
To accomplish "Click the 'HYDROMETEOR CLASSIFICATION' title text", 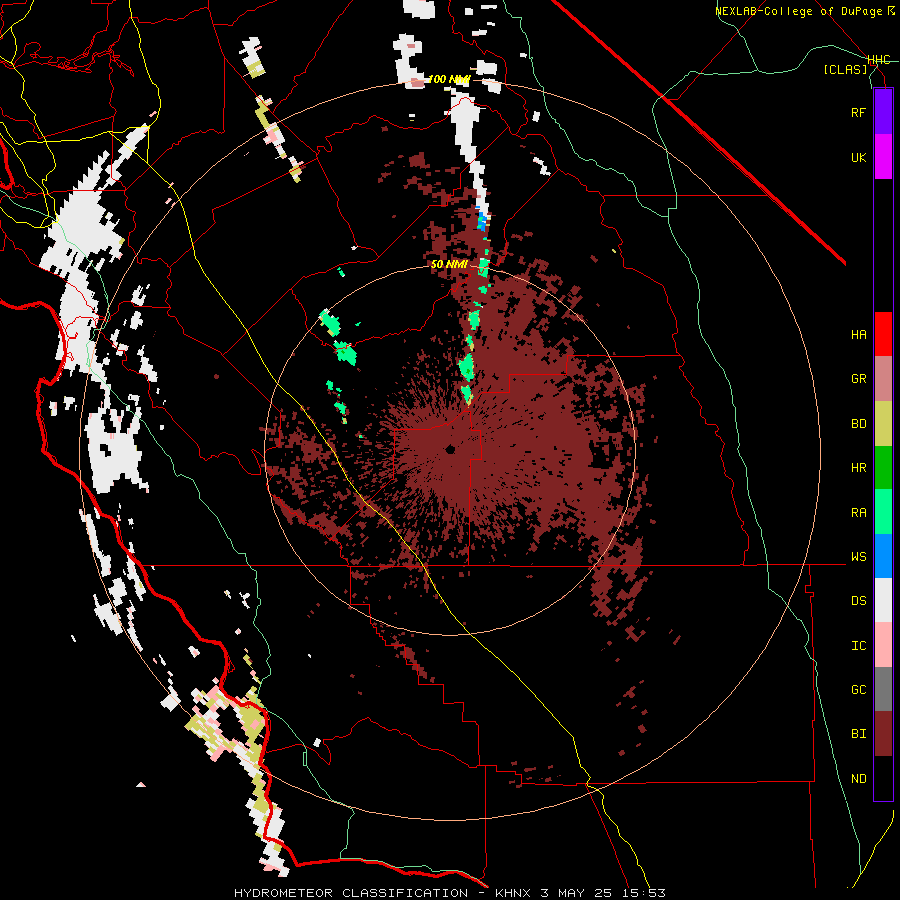I will coord(351,893).
